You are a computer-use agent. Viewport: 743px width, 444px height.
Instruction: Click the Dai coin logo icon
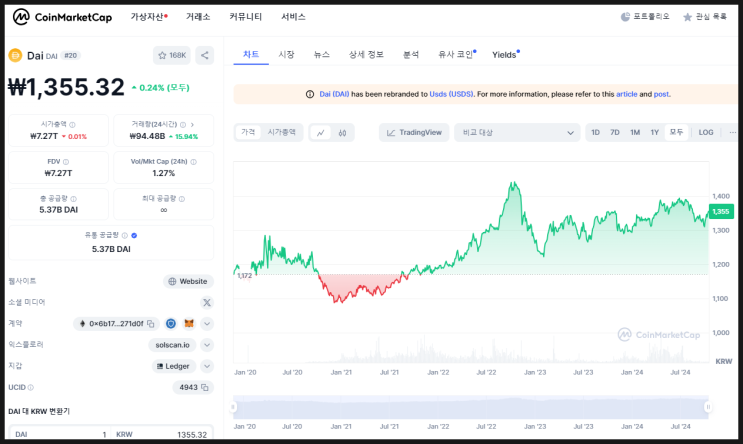click(15, 55)
